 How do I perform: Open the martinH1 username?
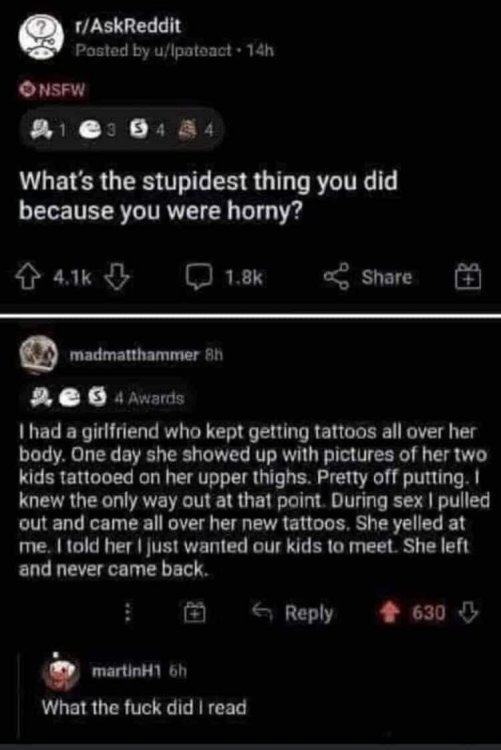point(128,672)
